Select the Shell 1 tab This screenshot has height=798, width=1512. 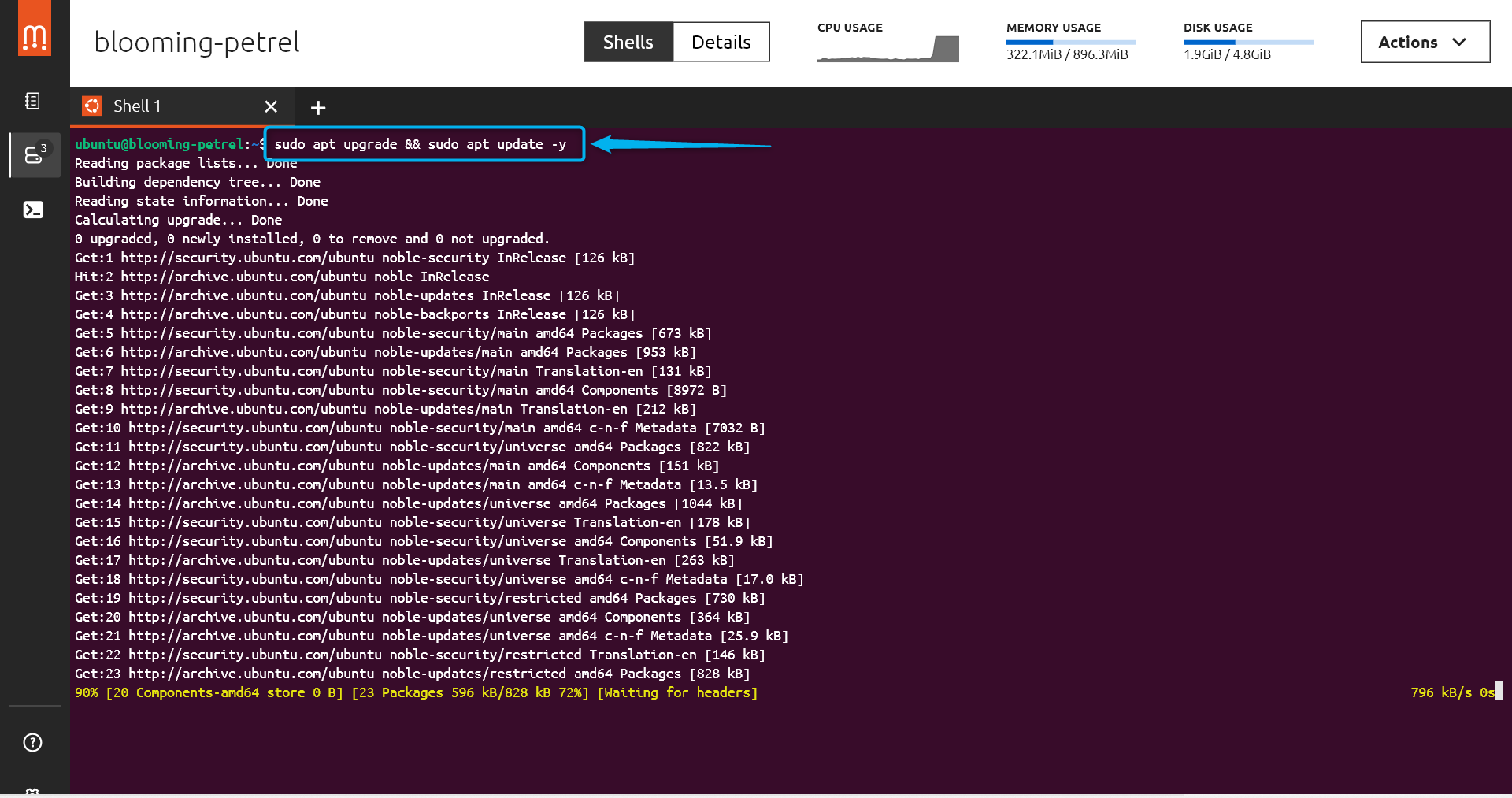tap(182, 106)
